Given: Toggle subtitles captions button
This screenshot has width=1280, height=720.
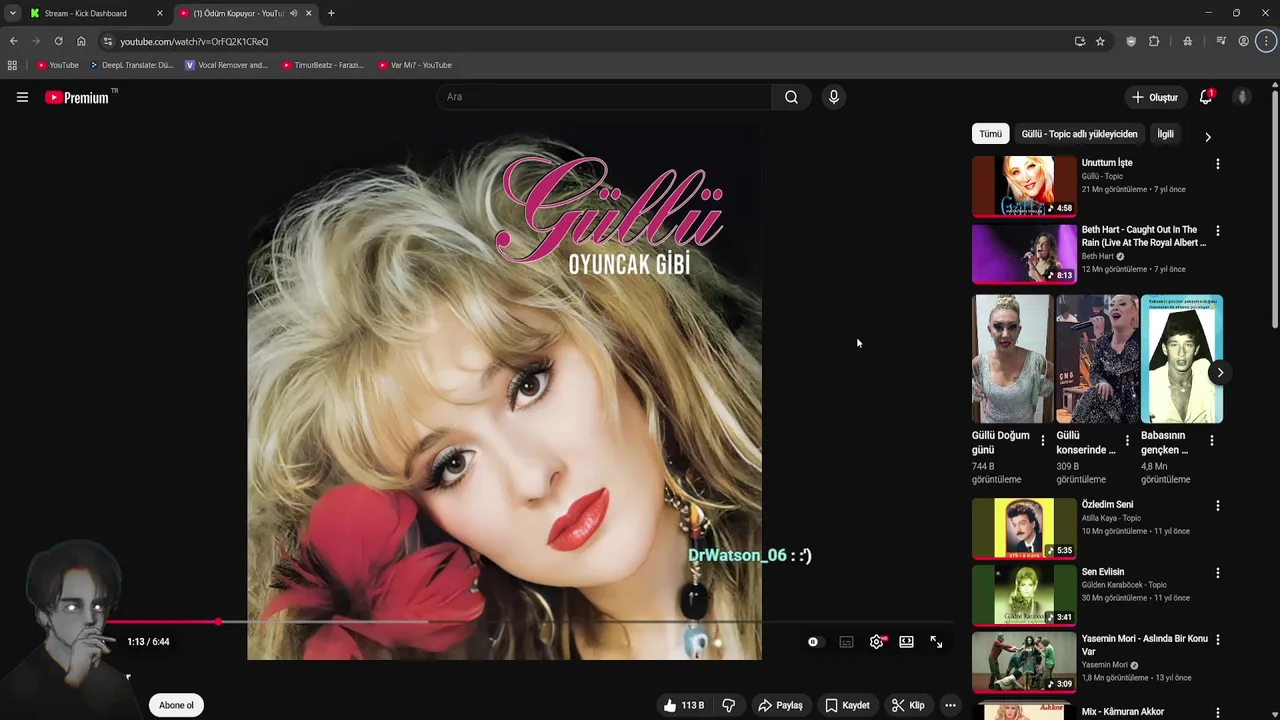Looking at the screenshot, I should coord(846,642).
